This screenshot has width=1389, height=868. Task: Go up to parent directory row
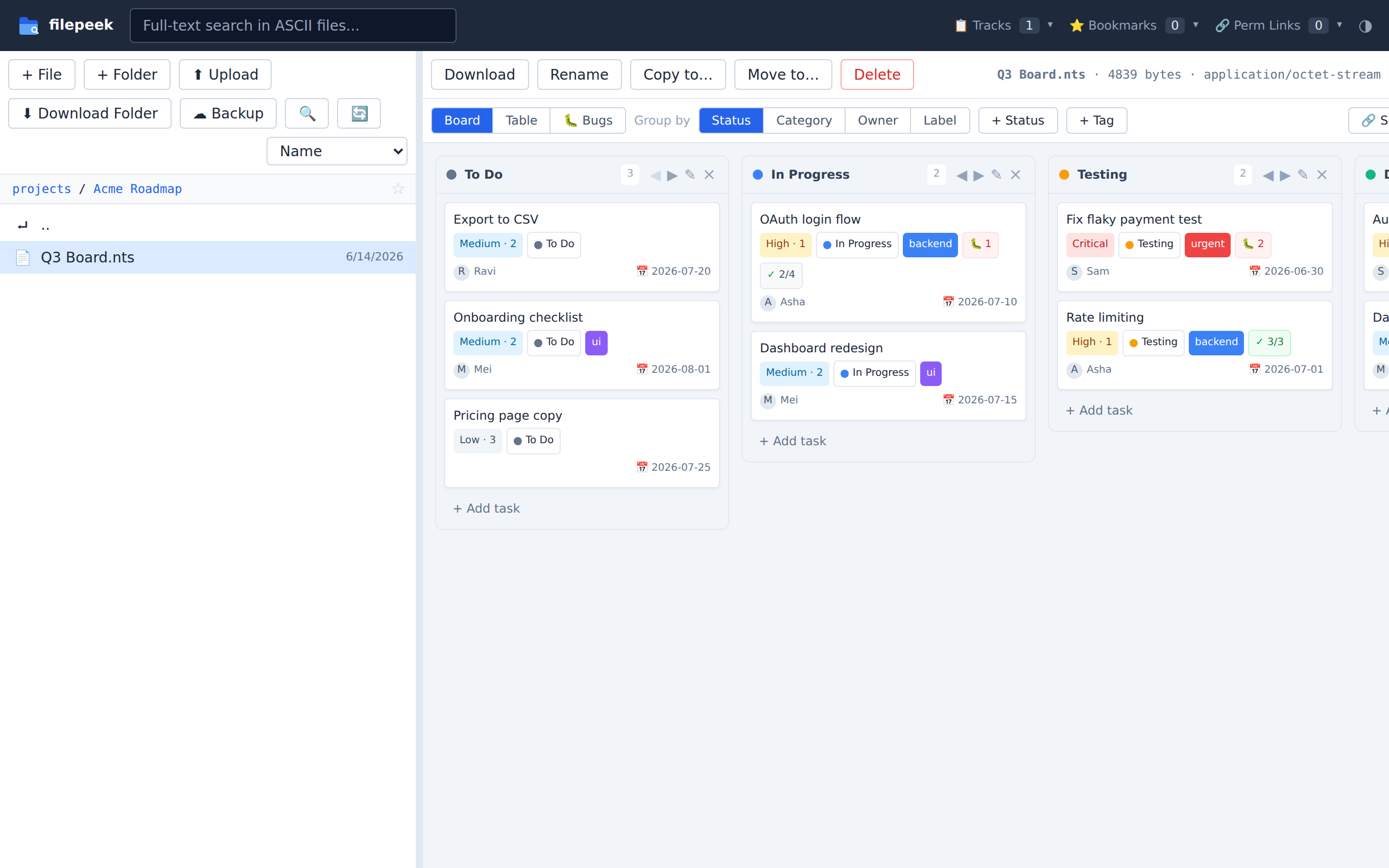(208, 226)
